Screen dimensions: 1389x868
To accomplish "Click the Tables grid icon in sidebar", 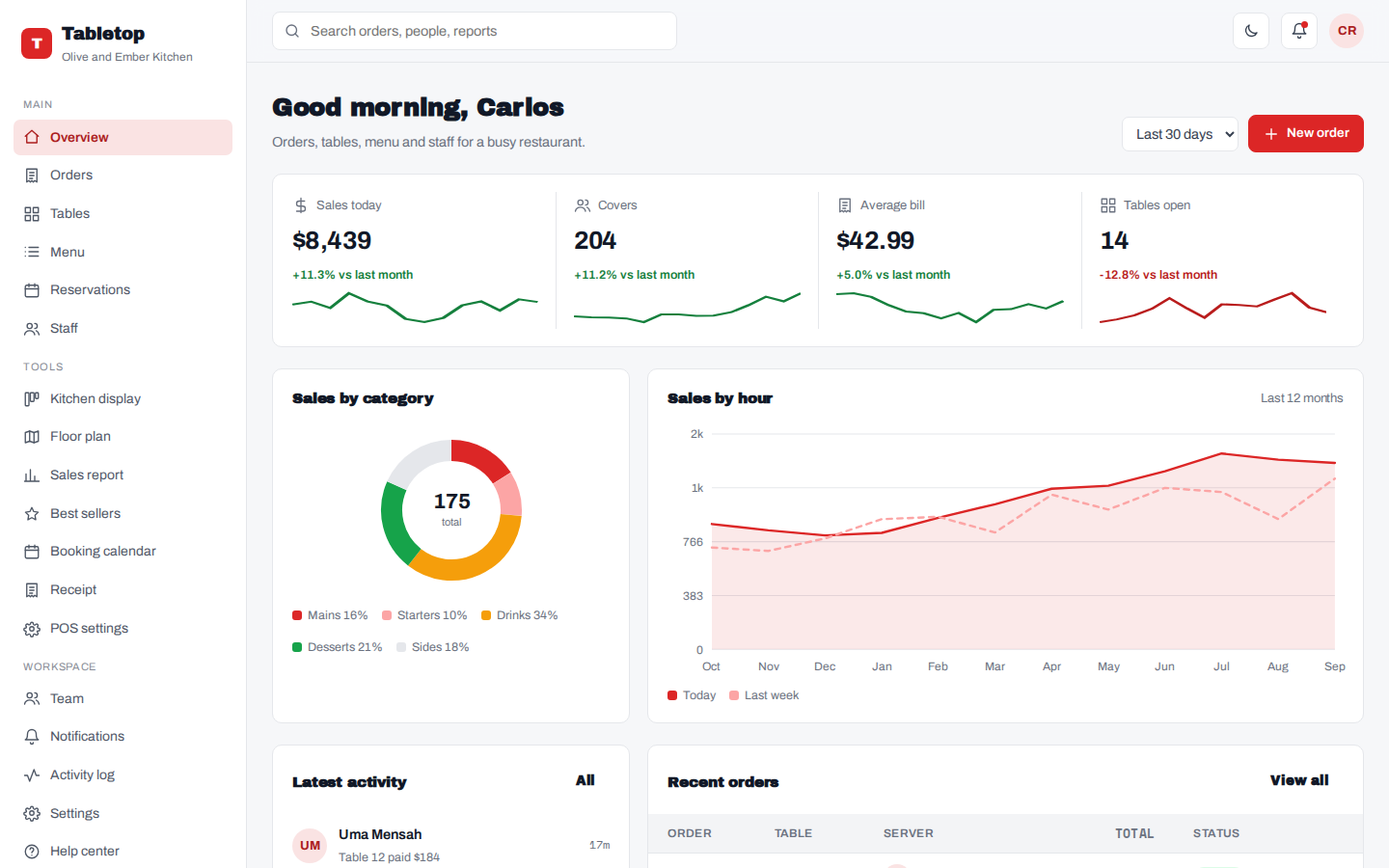I will (32, 214).
